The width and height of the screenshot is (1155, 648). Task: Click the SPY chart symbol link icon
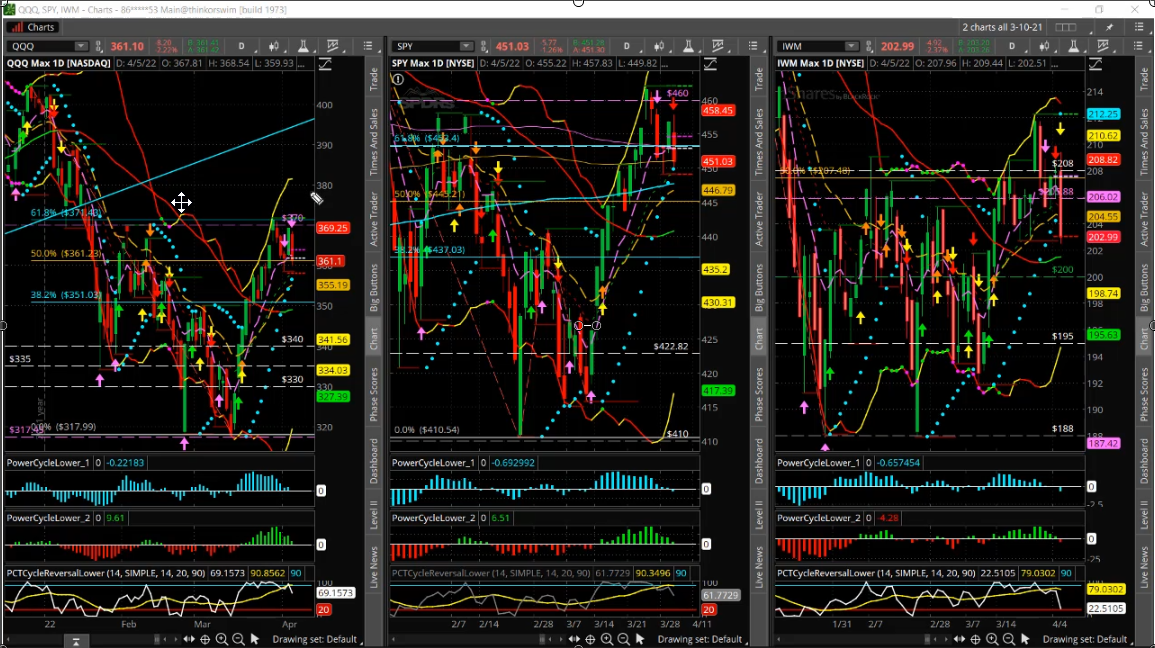pyautogui.click(x=484, y=46)
